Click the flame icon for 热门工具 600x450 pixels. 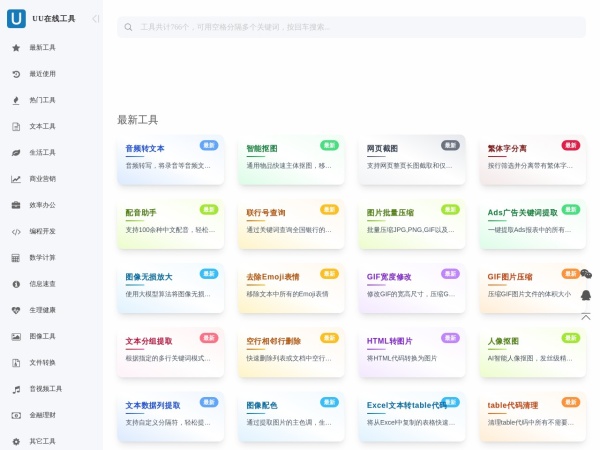tap(16, 100)
